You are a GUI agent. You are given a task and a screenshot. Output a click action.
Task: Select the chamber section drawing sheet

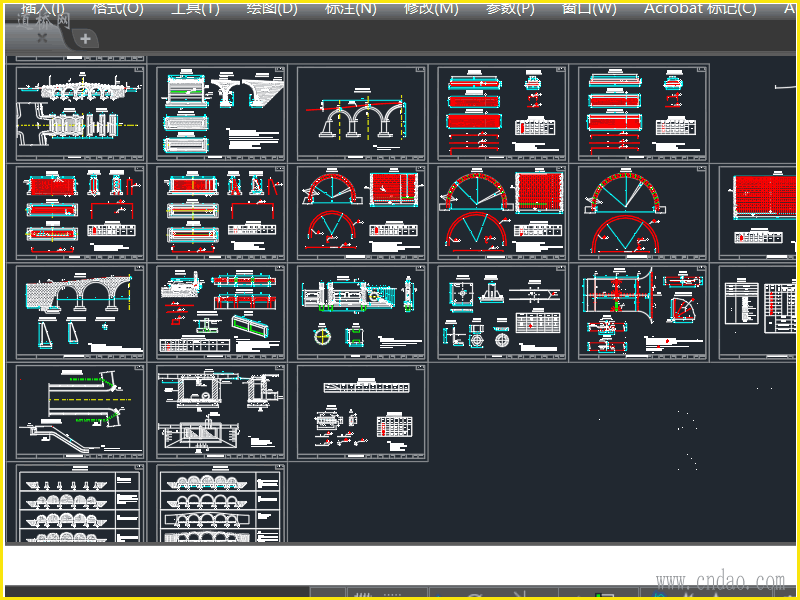point(220,412)
